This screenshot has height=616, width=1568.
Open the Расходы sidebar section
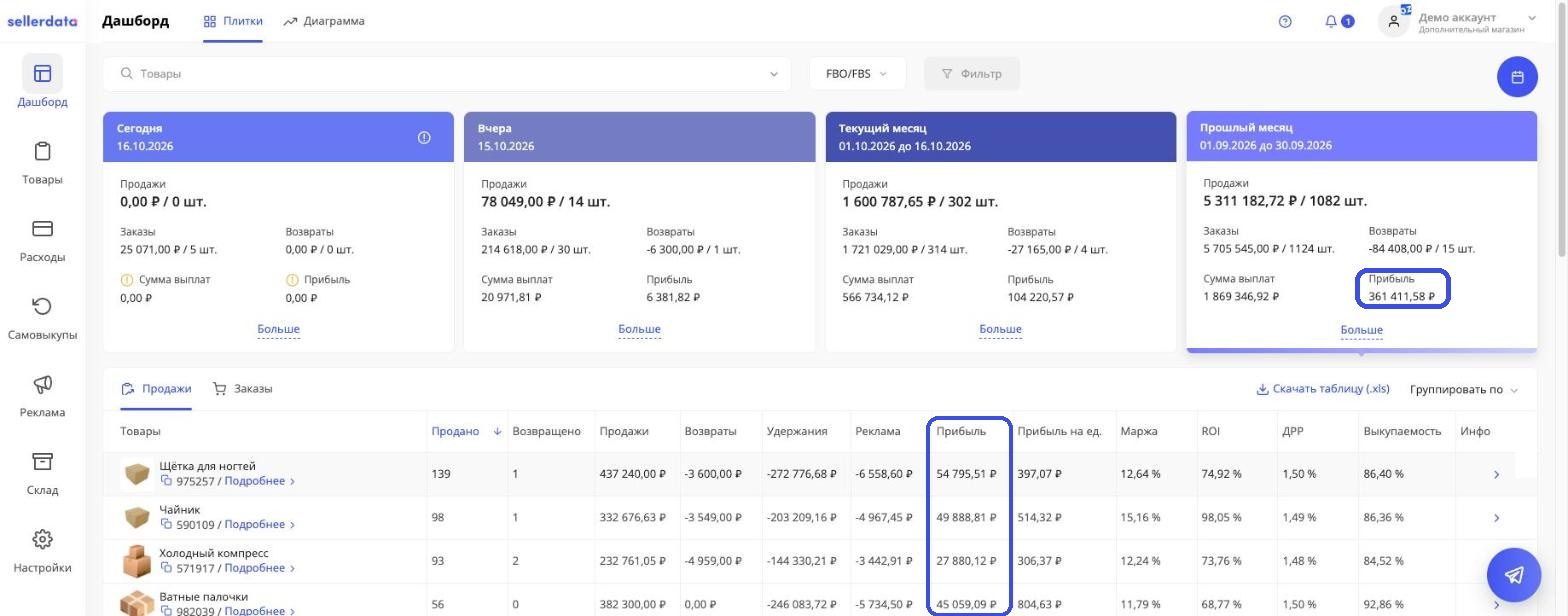tap(42, 238)
